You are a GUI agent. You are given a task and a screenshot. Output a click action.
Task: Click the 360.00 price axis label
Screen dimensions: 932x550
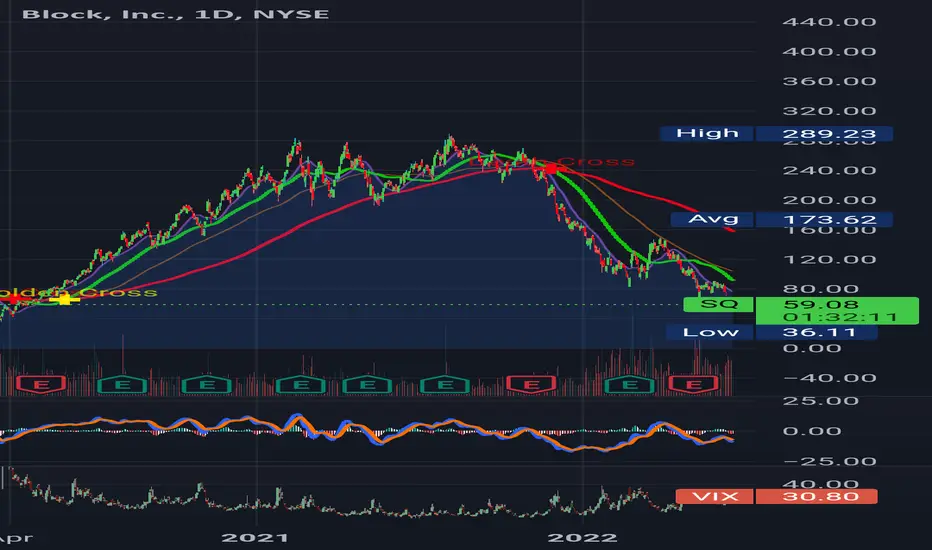tap(829, 81)
